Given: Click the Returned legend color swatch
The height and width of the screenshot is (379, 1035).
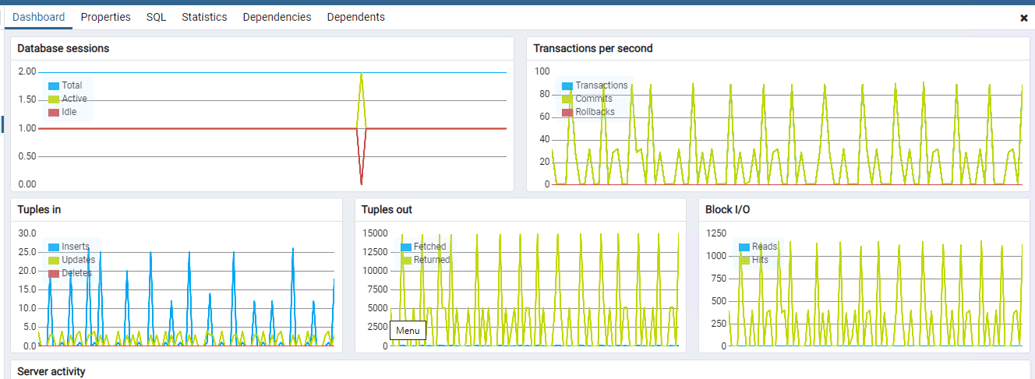Looking at the screenshot, I should click(406, 260).
